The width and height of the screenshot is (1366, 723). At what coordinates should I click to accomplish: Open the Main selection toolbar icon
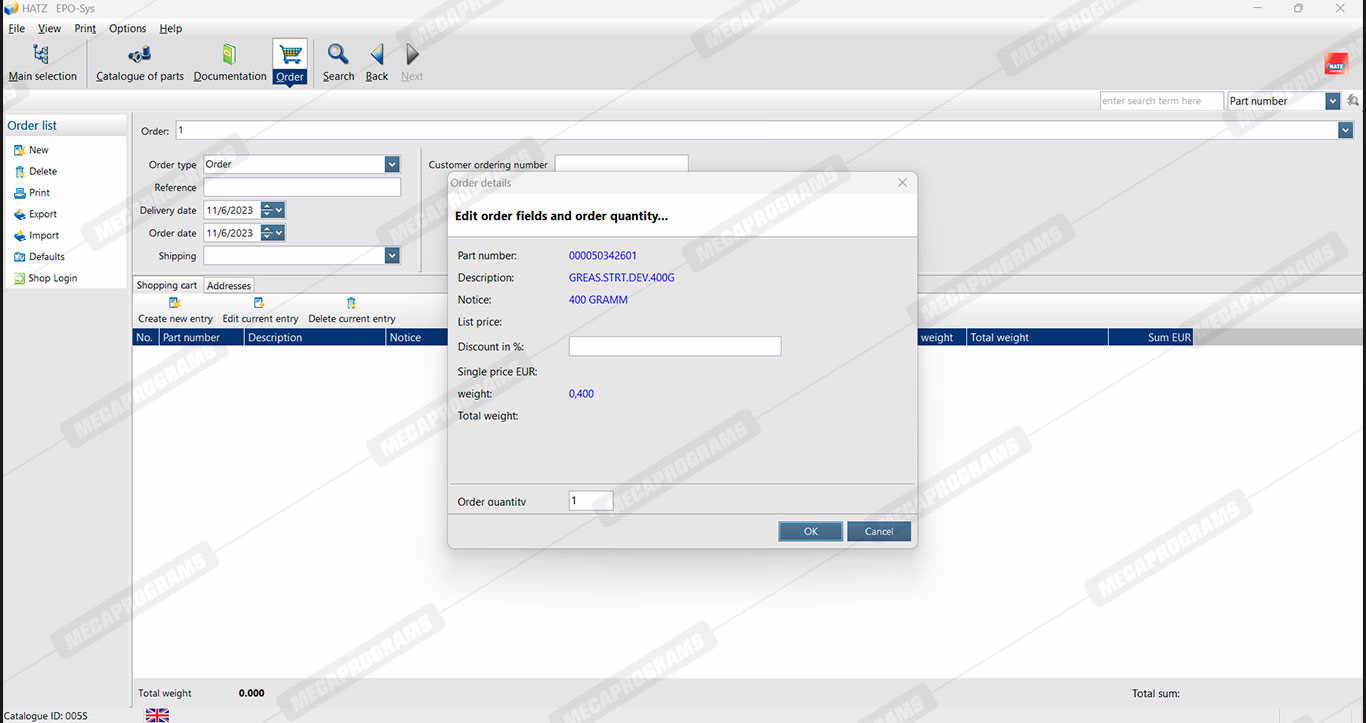pyautogui.click(x=41, y=55)
